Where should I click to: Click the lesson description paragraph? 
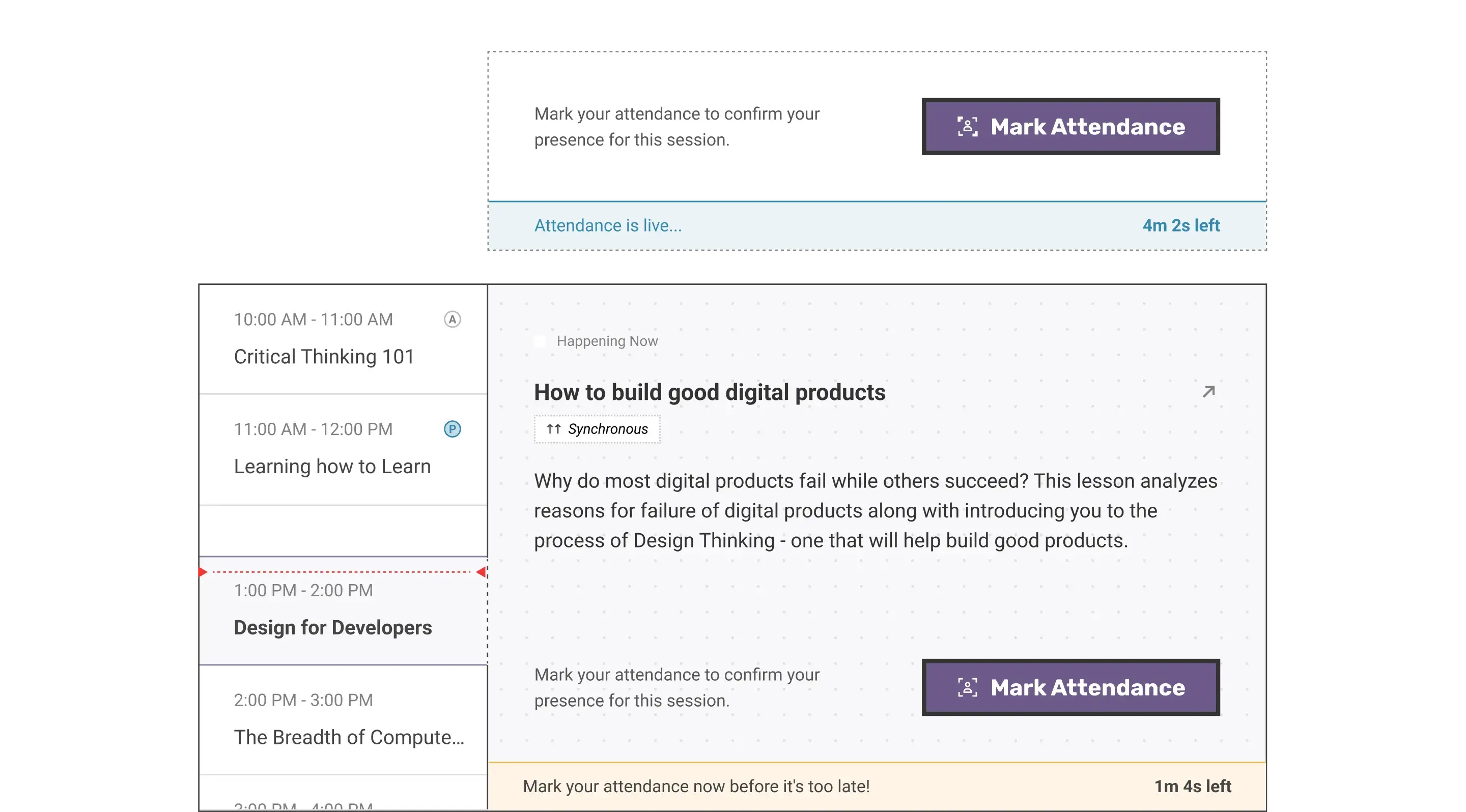pos(876,511)
